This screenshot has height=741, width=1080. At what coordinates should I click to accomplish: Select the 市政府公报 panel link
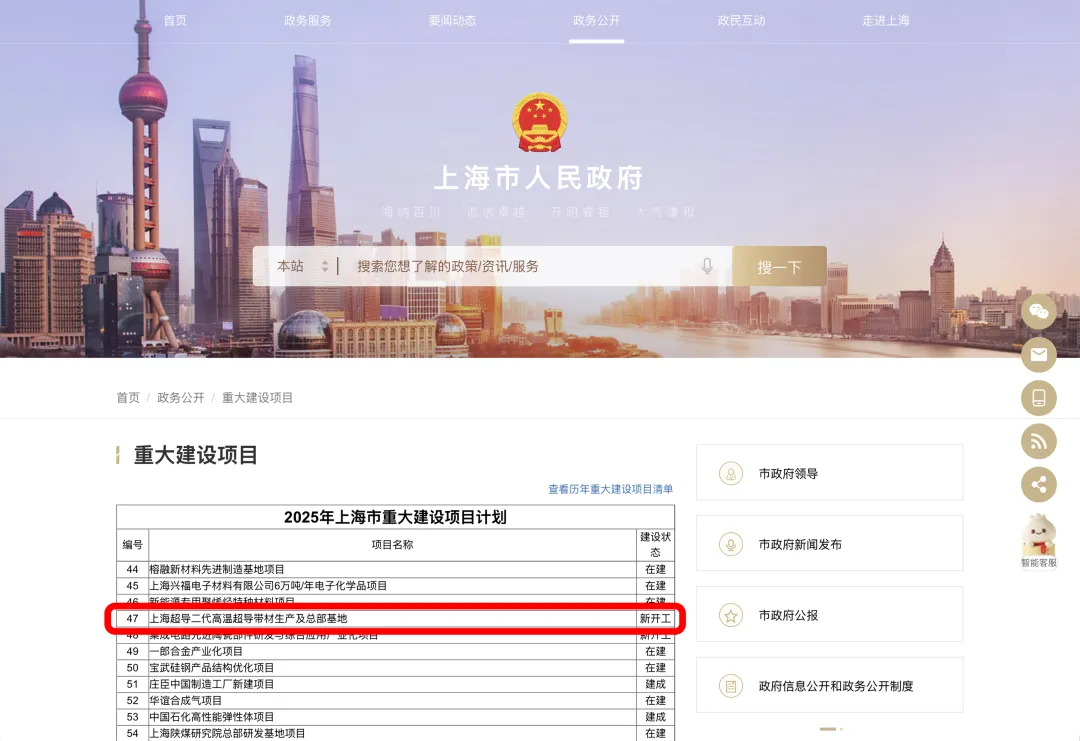(x=829, y=615)
